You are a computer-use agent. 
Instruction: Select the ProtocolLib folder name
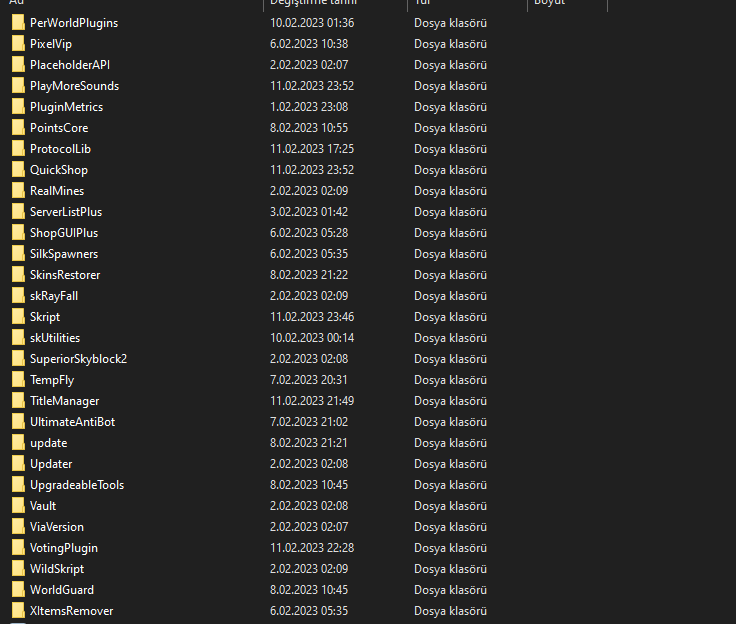(x=61, y=149)
